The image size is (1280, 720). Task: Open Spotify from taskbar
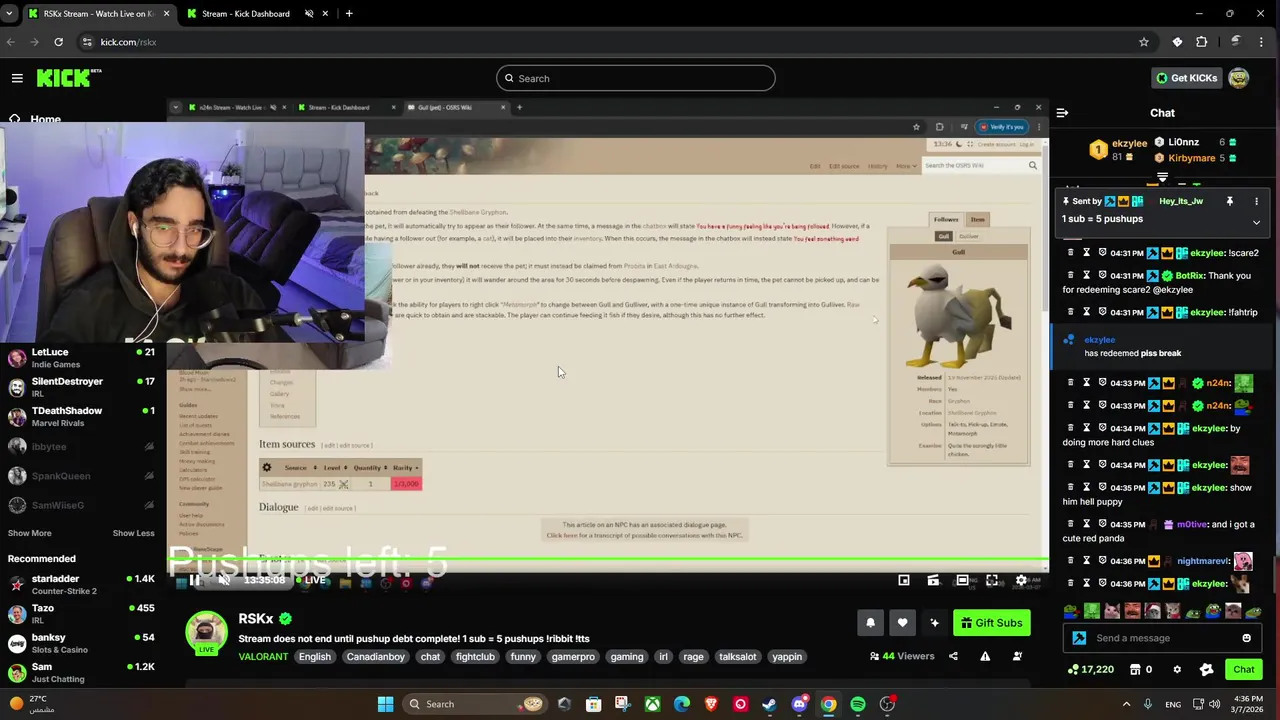858,704
